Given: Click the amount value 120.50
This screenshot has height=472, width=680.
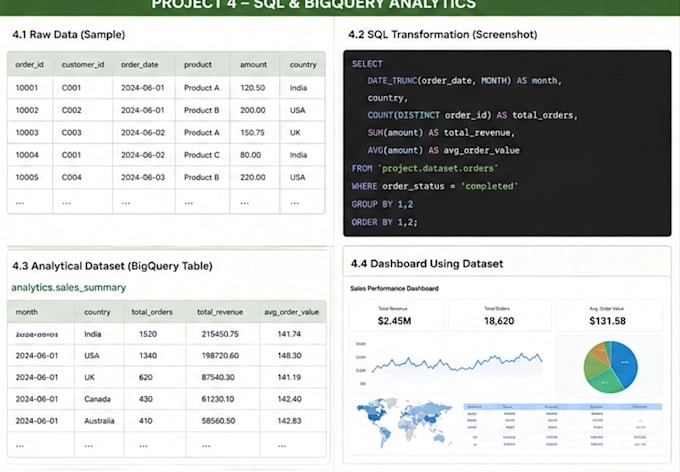Looking at the screenshot, I should pos(252,88).
